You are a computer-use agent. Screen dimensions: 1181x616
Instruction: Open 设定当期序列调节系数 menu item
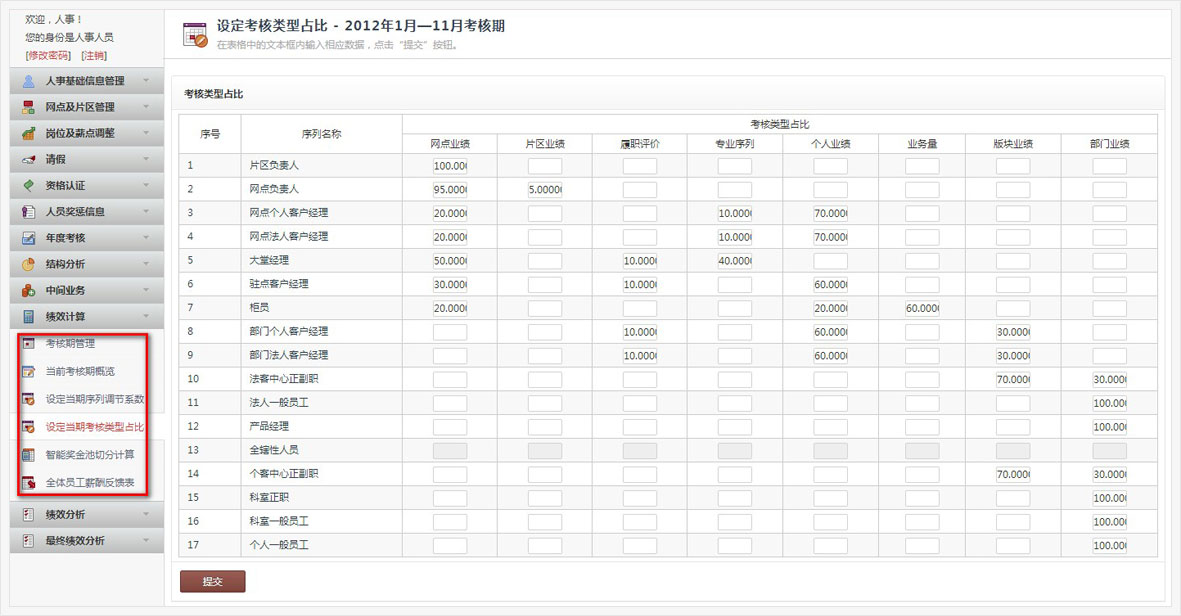point(95,399)
